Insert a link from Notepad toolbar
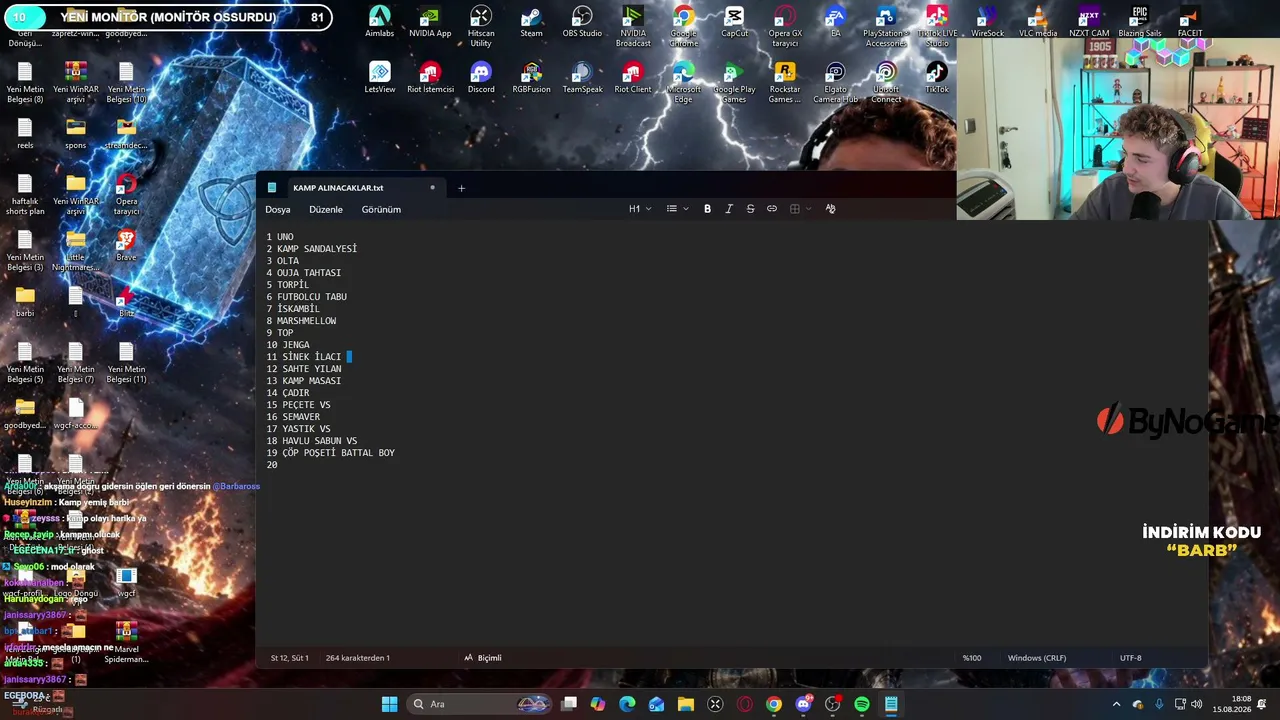Screen dimensions: 1280x720 coord(772,209)
